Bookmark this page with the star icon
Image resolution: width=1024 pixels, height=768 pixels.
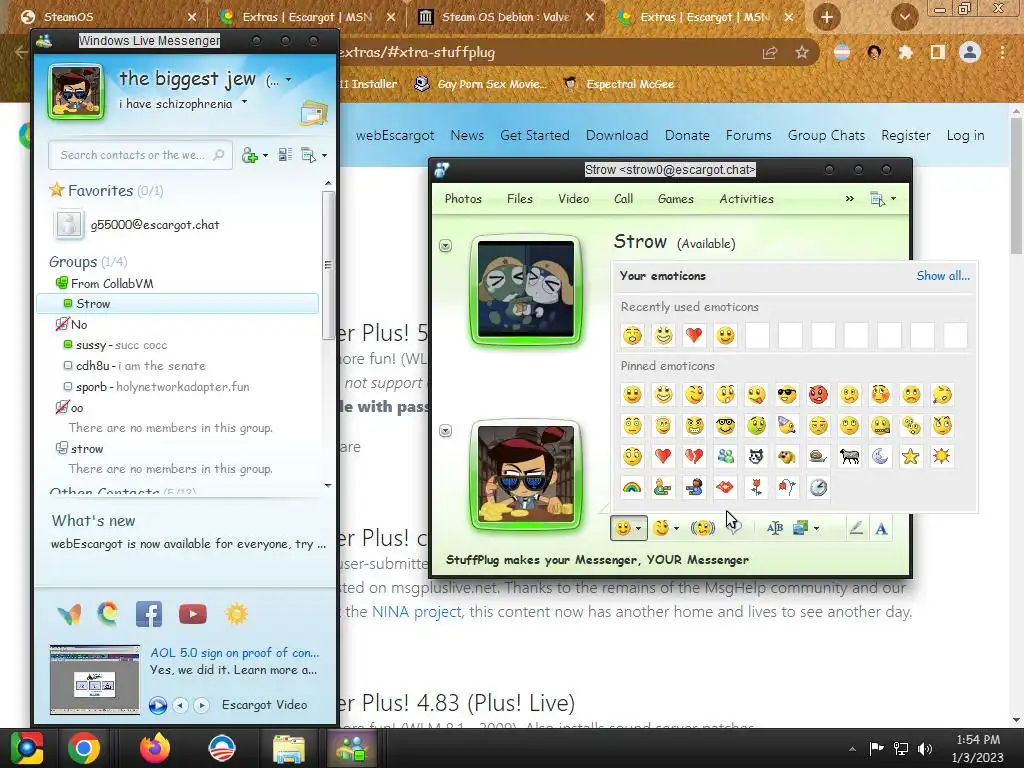click(x=802, y=52)
